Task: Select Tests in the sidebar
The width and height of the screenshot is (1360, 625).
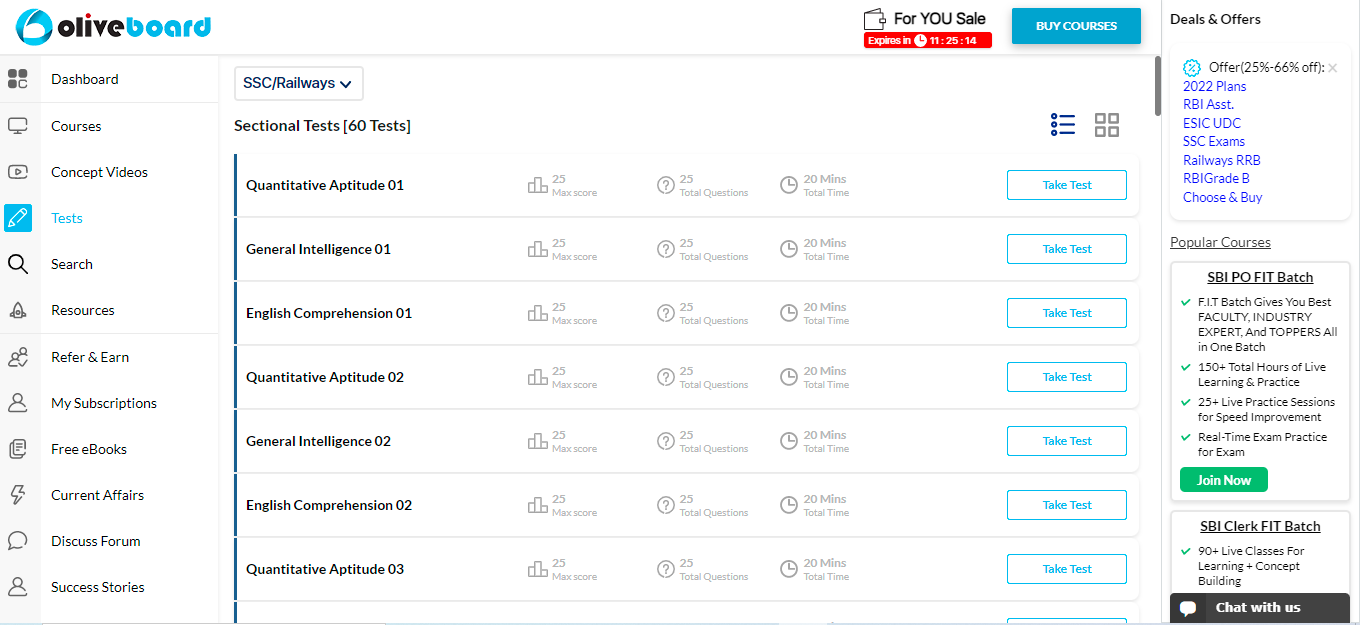Action: pyautogui.click(x=67, y=218)
